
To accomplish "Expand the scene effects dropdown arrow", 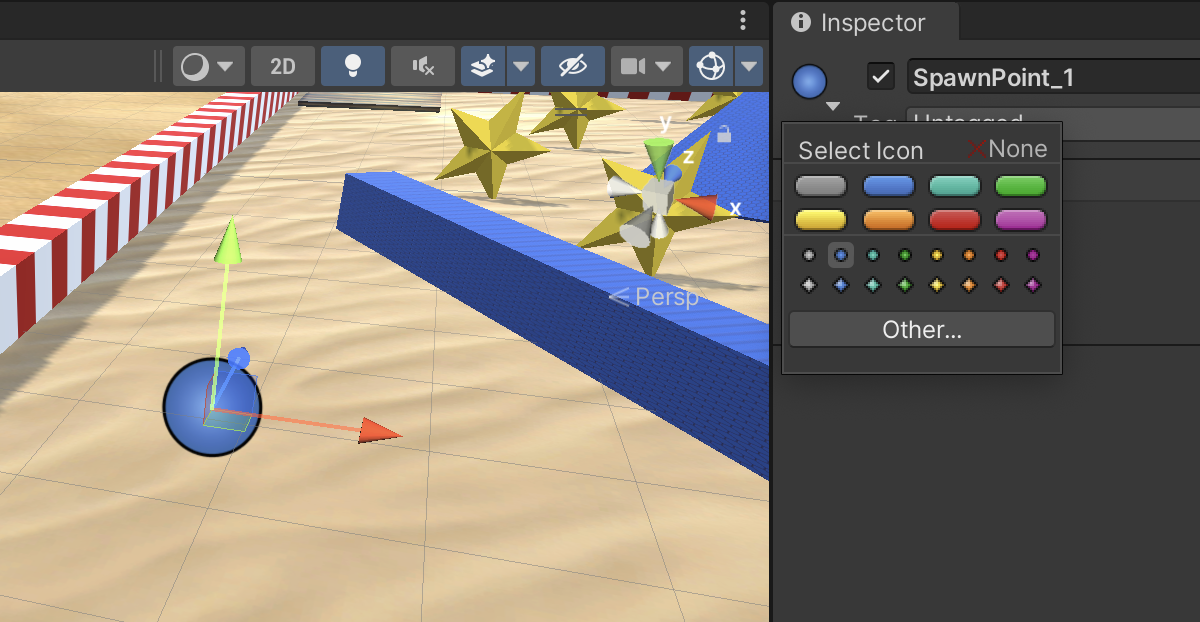I will pyautogui.click(x=521, y=67).
